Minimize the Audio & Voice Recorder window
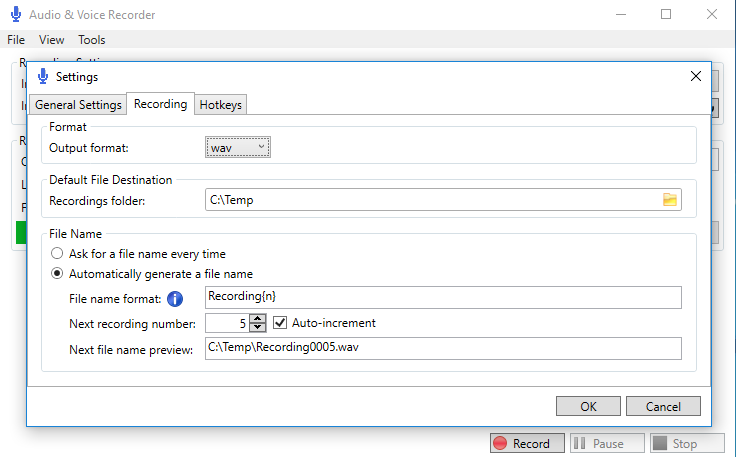This screenshot has width=736, height=457. (x=621, y=15)
